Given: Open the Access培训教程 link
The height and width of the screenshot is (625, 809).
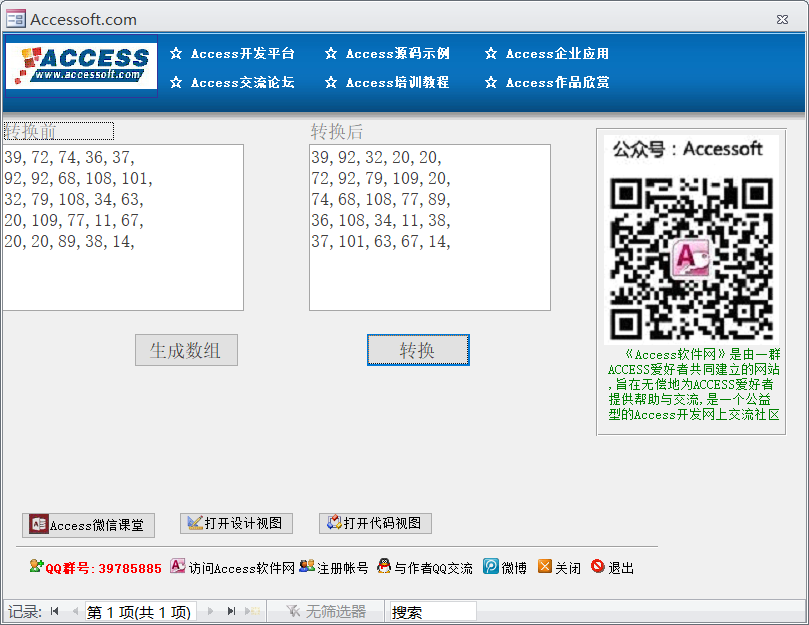Looking at the screenshot, I should 397,83.
